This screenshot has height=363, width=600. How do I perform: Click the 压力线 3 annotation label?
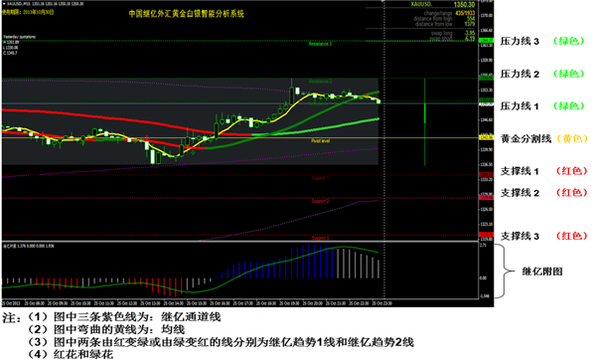[520, 41]
